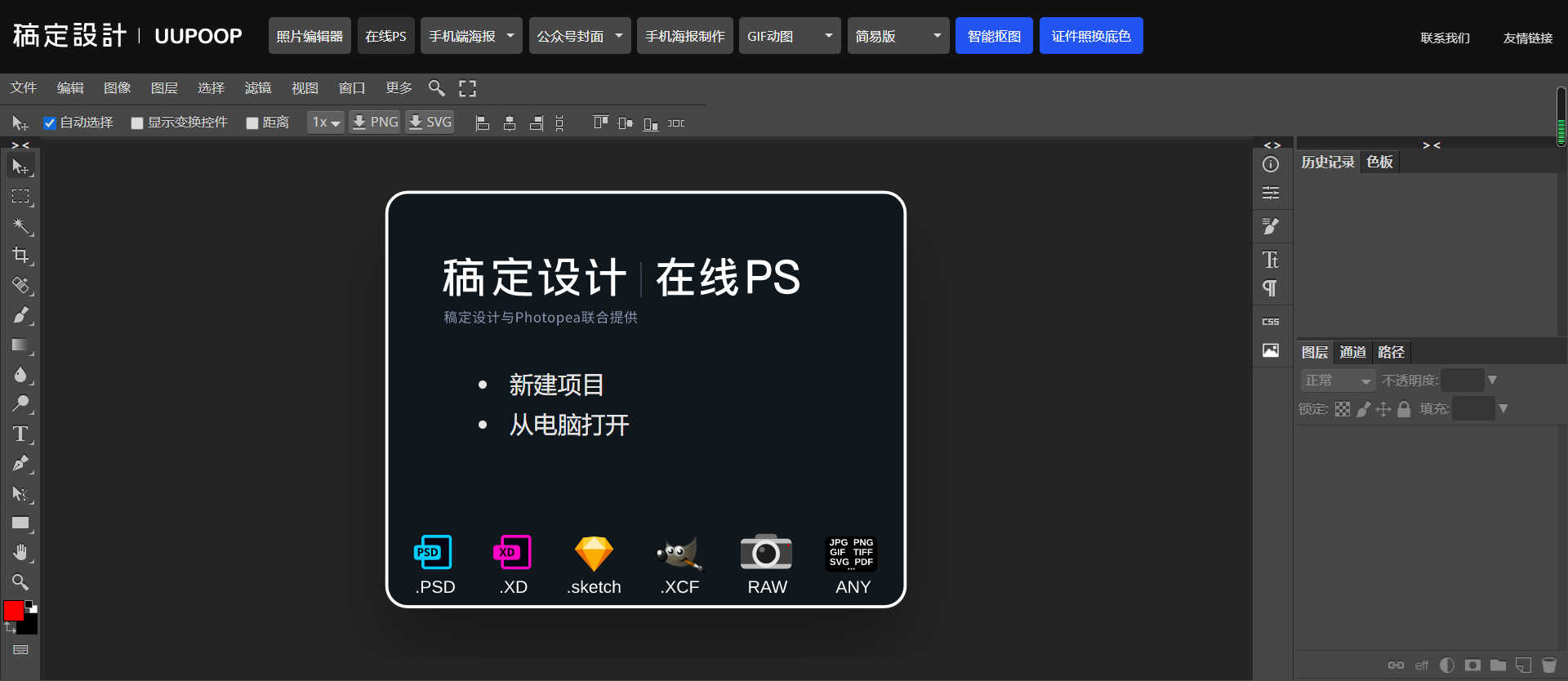Collapse the left toolbar via >< arrows

pos(20,145)
